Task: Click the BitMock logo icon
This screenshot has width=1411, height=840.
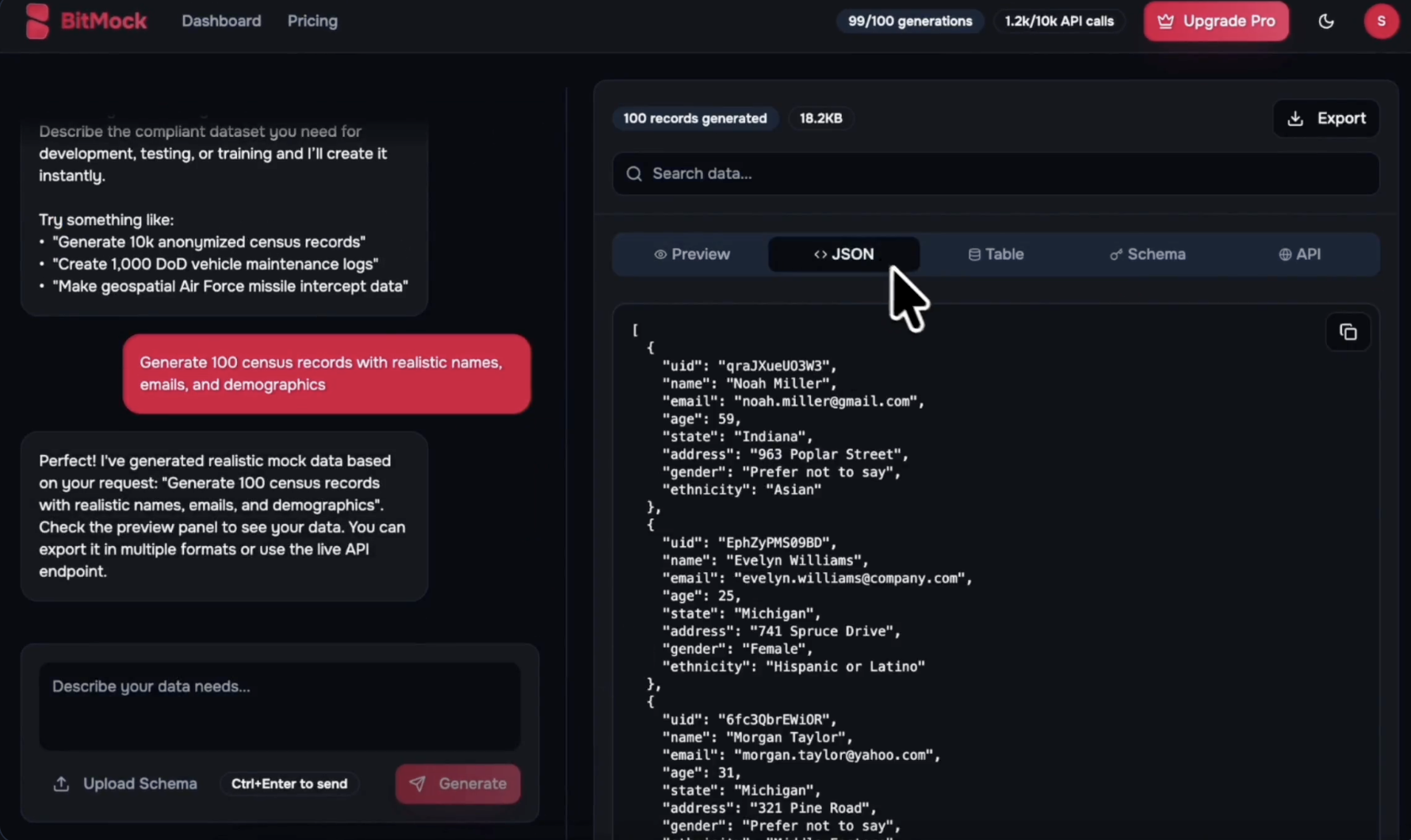Action: pos(36,21)
